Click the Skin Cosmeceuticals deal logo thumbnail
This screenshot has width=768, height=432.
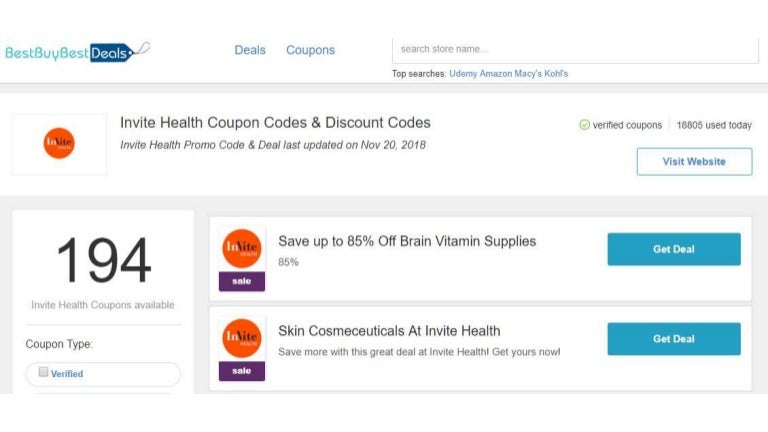pyautogui.click(x=242, y=338)
